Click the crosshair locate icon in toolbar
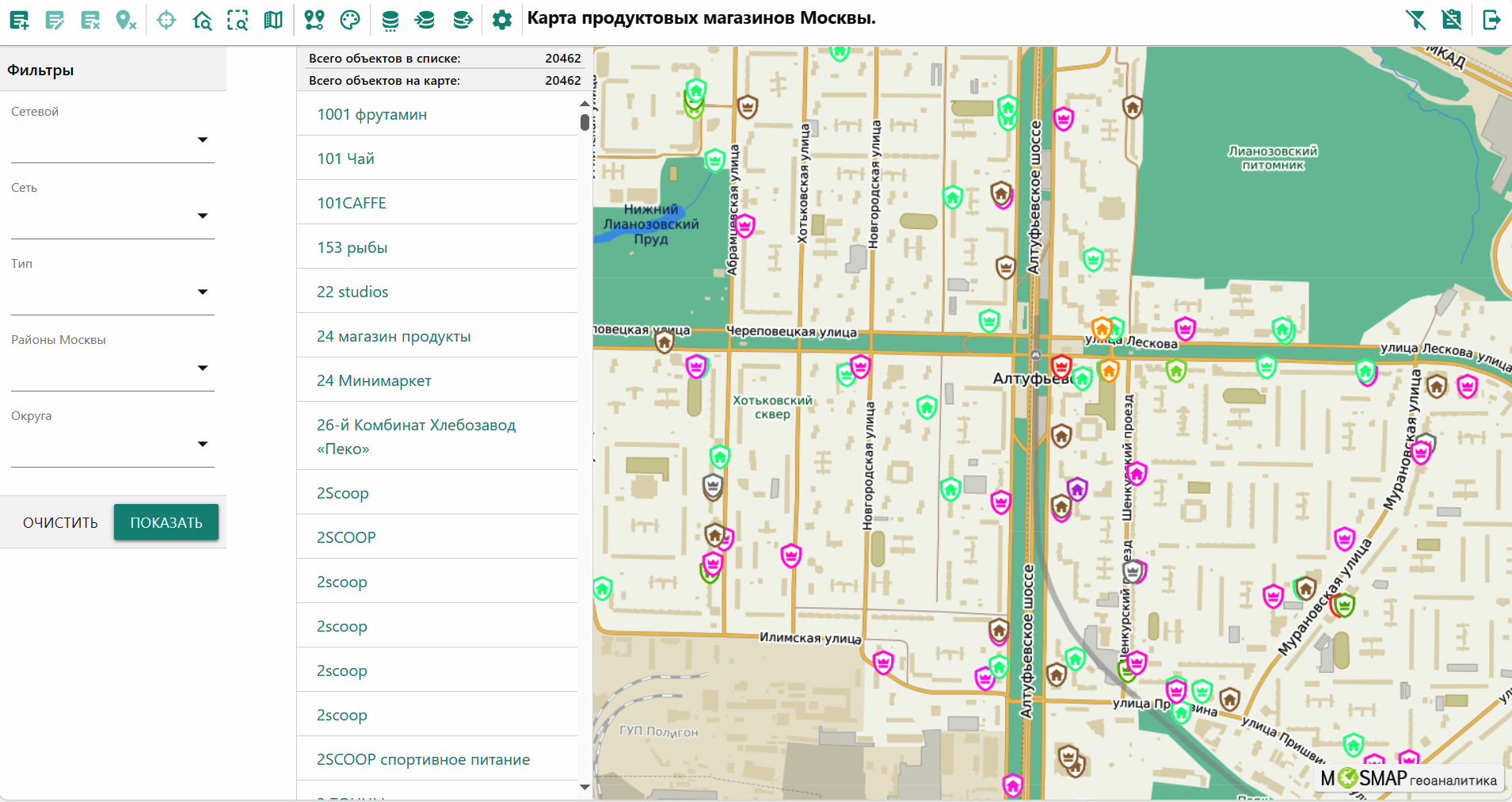Image resolution: width=1512 pixels, height=802 pixels. [166, 20]
